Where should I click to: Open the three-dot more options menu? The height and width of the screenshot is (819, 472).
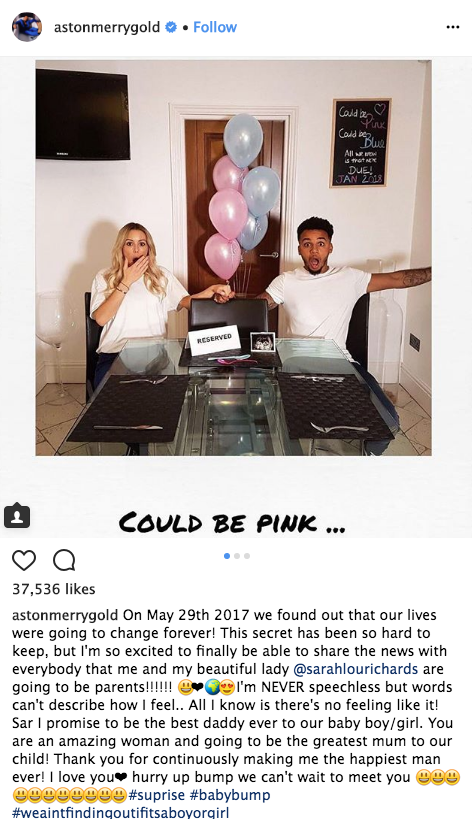[453, 27]
